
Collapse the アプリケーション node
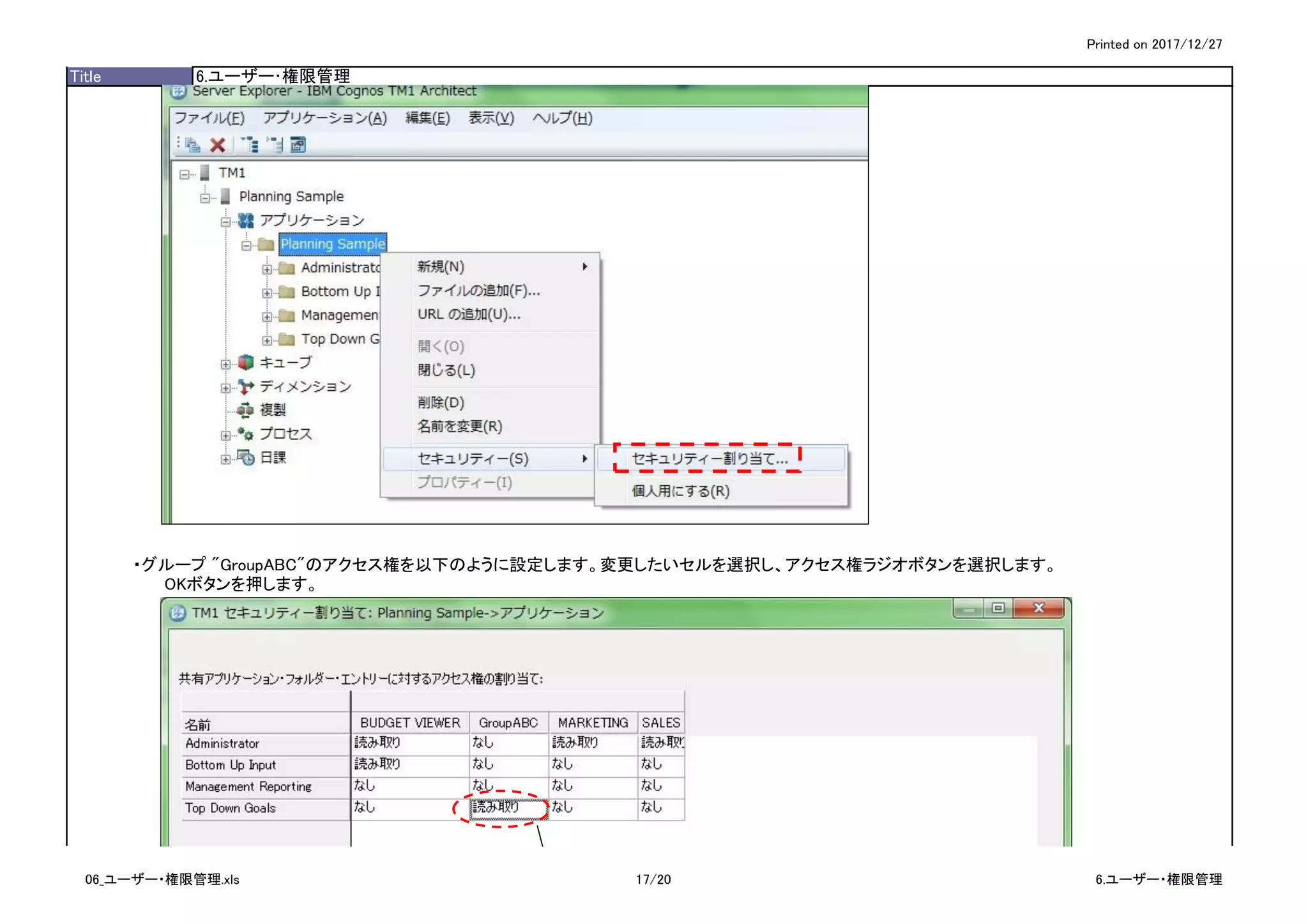(225, 222)
